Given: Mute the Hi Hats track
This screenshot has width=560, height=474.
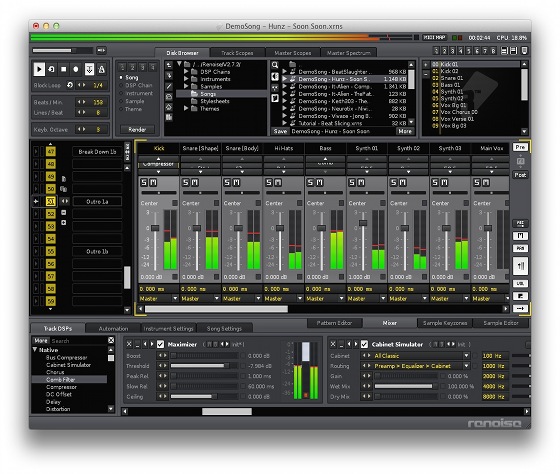Looking at the screenshot, I should [278, 183].
